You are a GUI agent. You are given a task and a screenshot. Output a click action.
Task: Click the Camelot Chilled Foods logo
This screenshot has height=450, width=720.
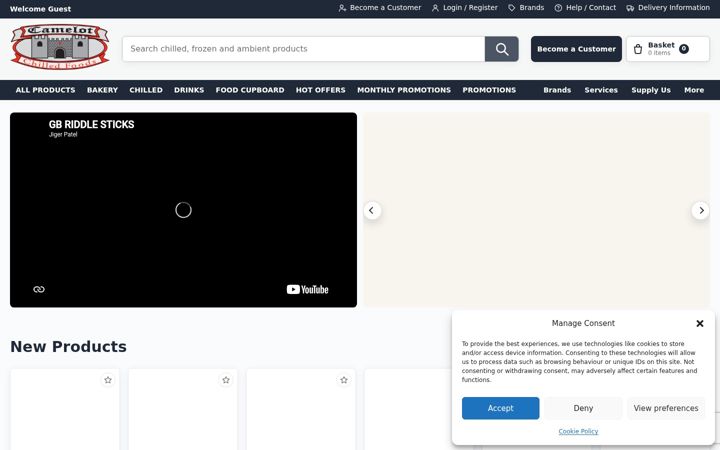(x=60, y=47)
